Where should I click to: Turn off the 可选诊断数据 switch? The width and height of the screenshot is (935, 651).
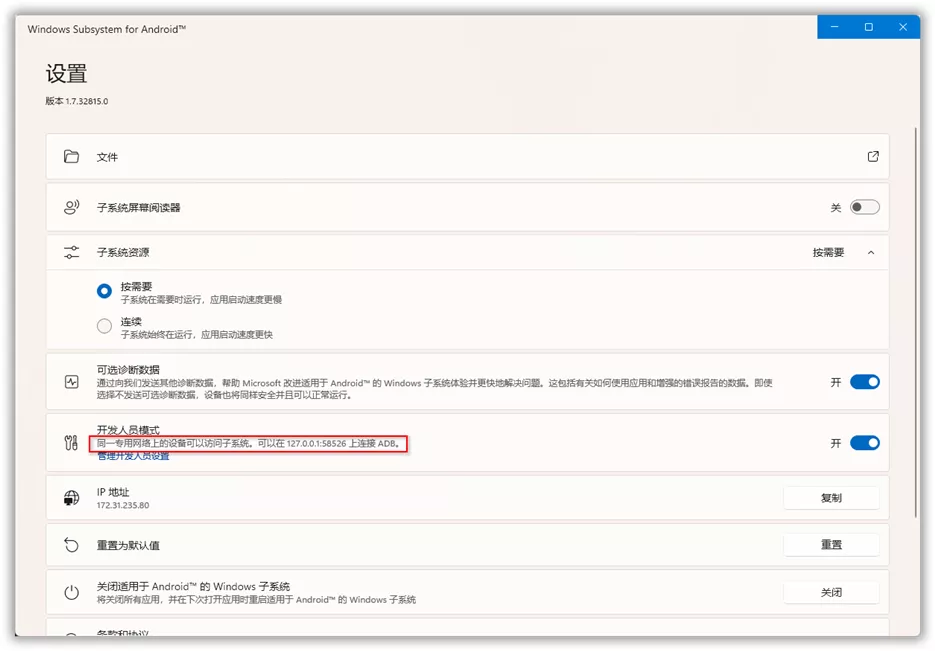(865, 382)
